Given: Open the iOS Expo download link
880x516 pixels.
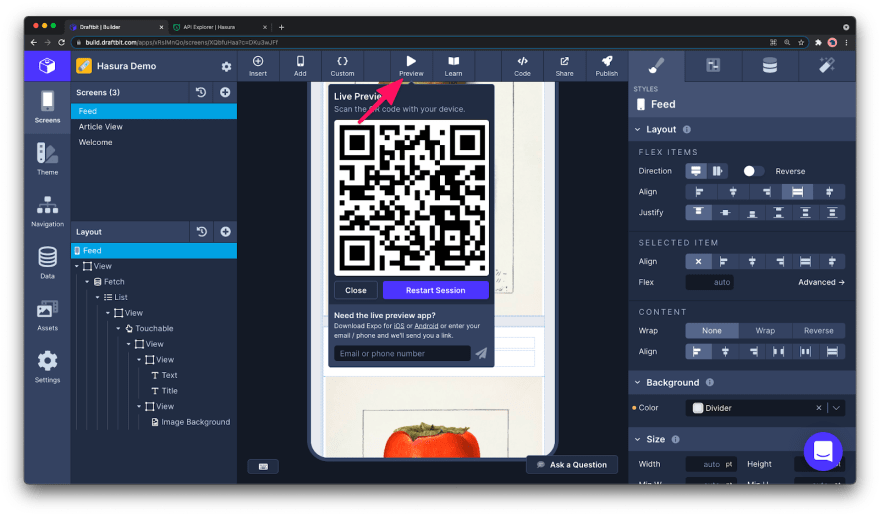Looking at the screenshot, I should (398, 326).
